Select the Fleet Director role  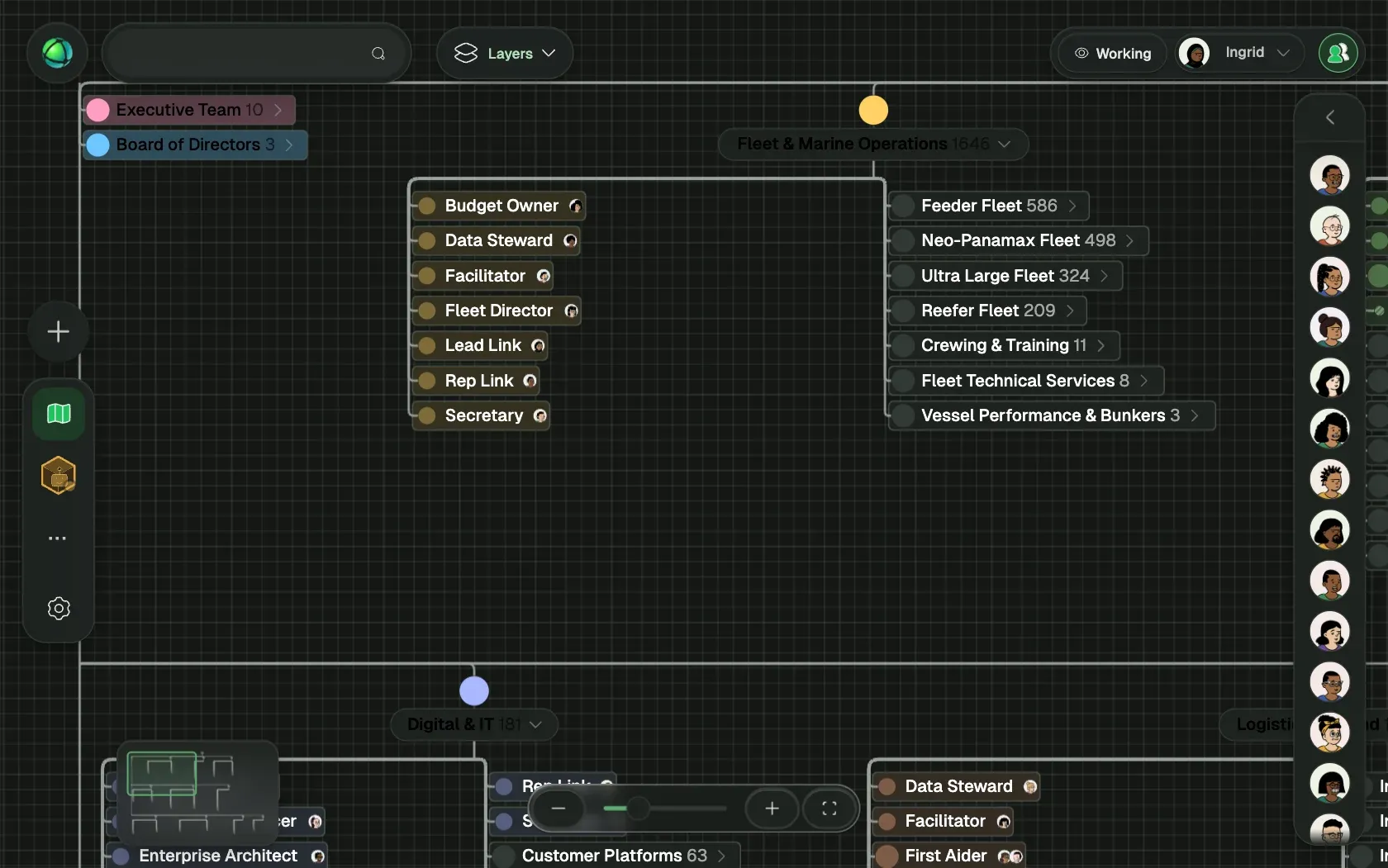point(496,311)
